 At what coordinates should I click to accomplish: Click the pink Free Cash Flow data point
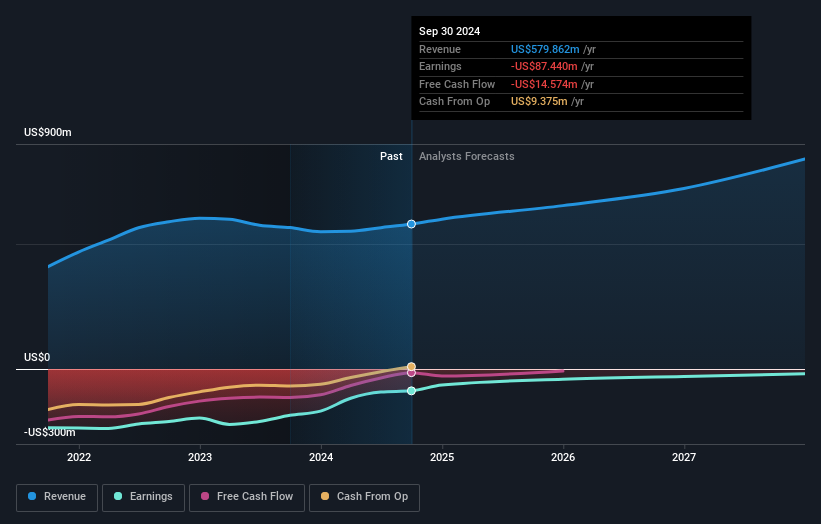[x=412, y=373]
